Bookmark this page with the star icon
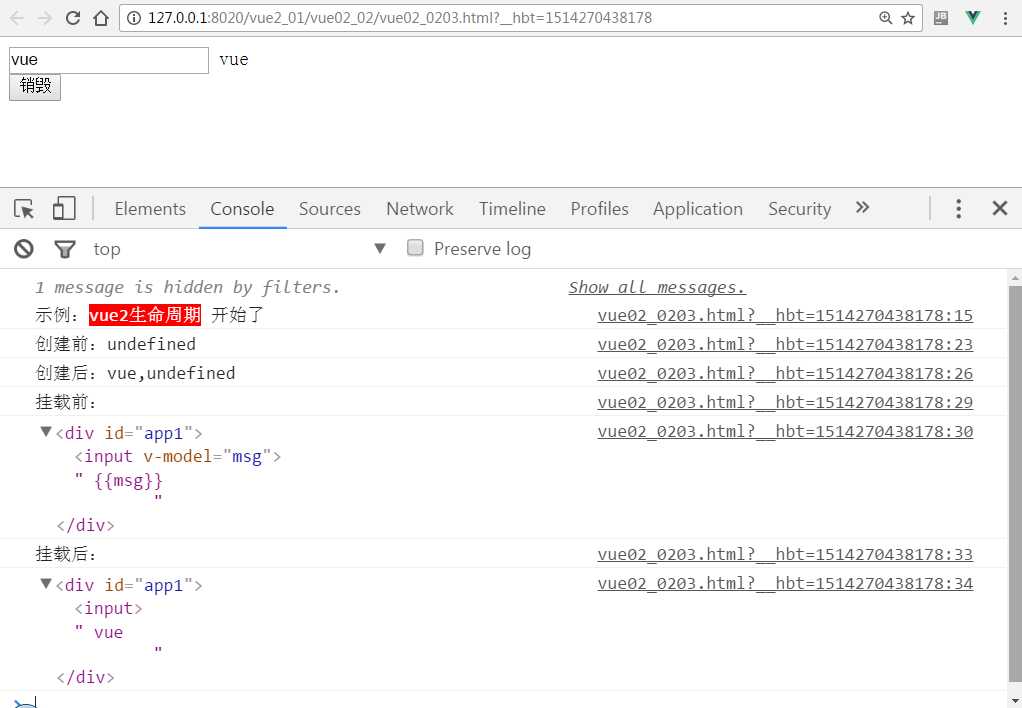The image size is (1022, 708). (908, 18)
